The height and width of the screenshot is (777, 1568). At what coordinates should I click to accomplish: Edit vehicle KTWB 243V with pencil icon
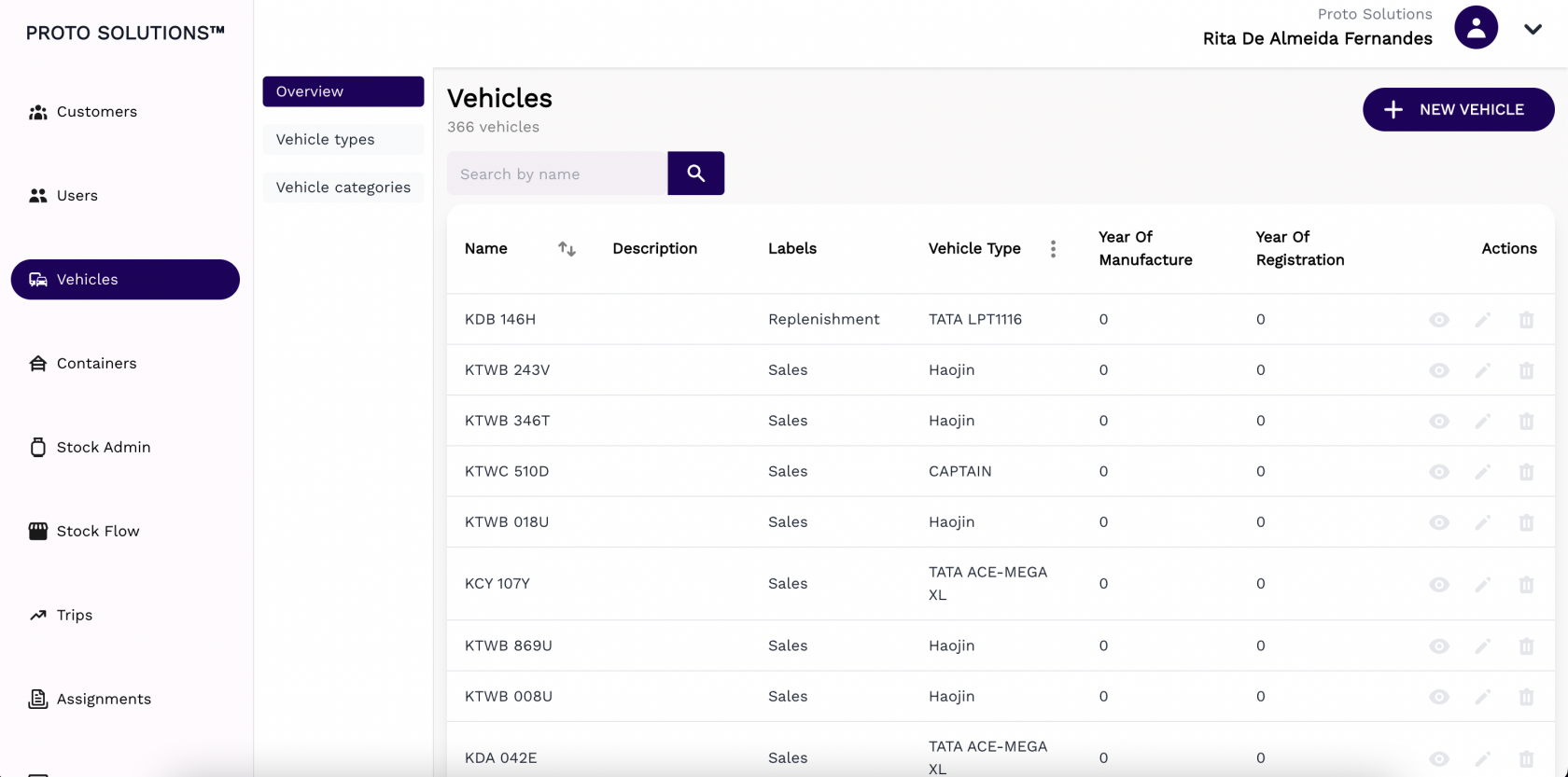coord(1482,370)
